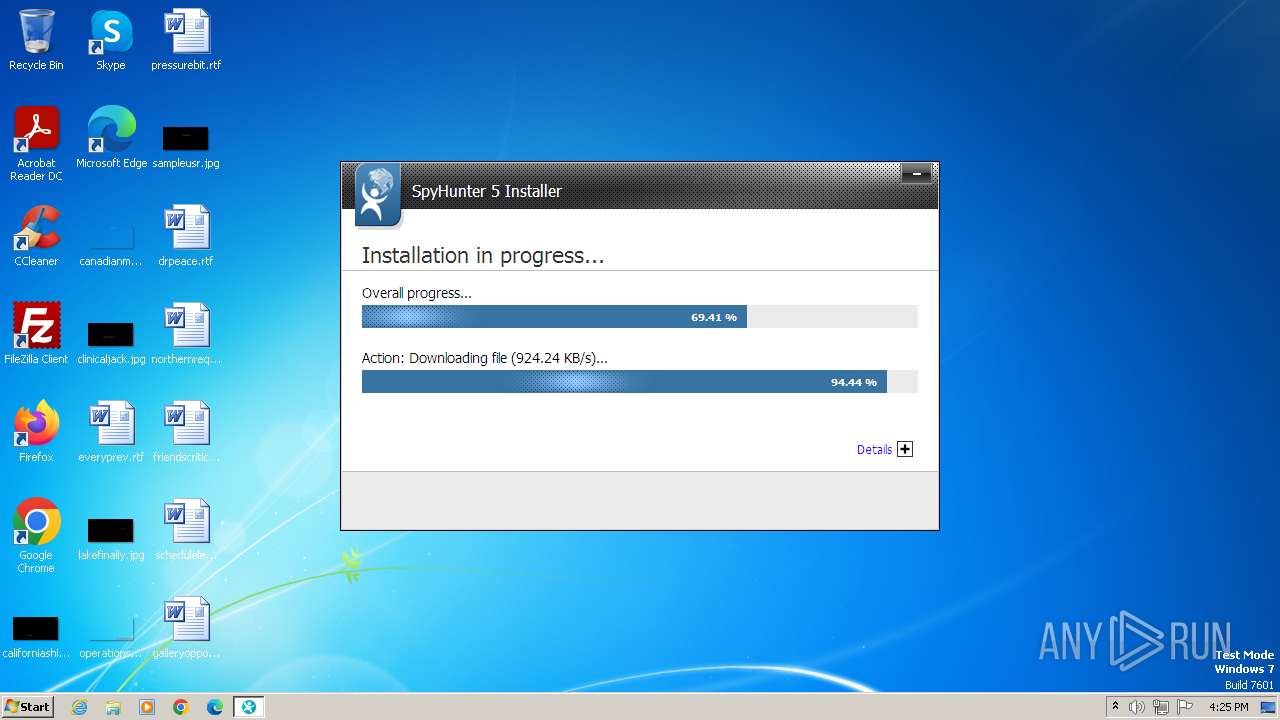The height and width of the screenshot is (720, 1280).
Task: Select the pressurebit.rtf file
Action: 186,40
